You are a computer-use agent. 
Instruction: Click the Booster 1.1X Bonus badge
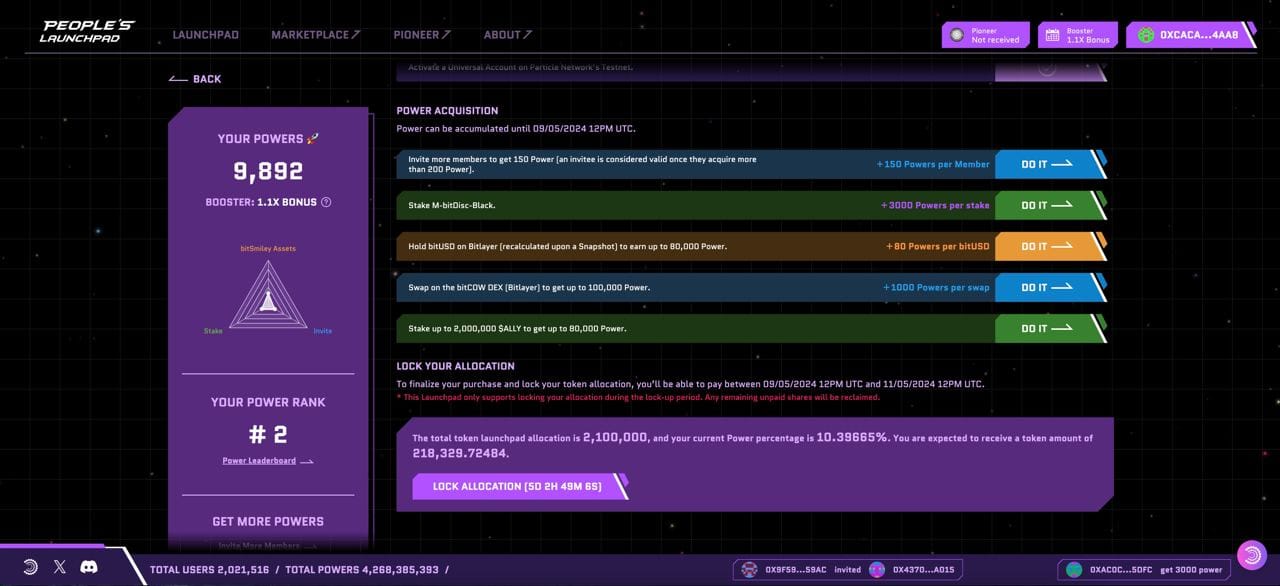point(1077,35)
